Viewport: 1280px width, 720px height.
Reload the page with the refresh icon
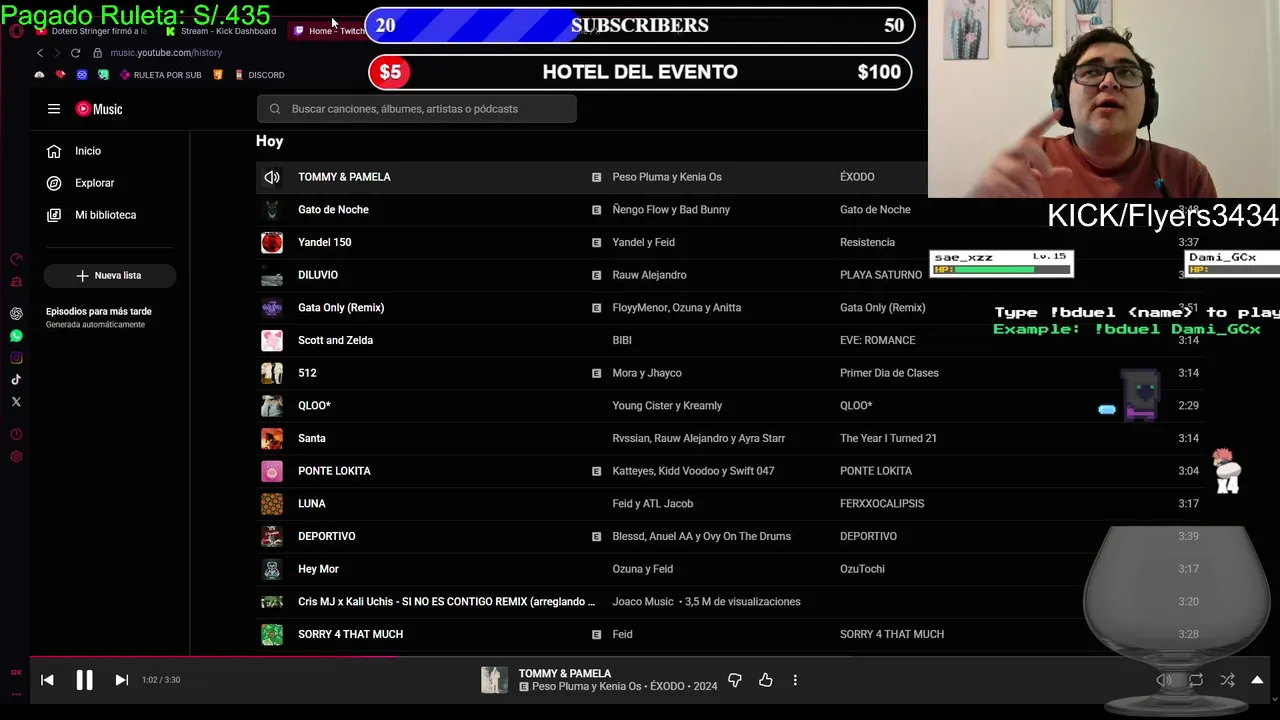tap(75, 53)
